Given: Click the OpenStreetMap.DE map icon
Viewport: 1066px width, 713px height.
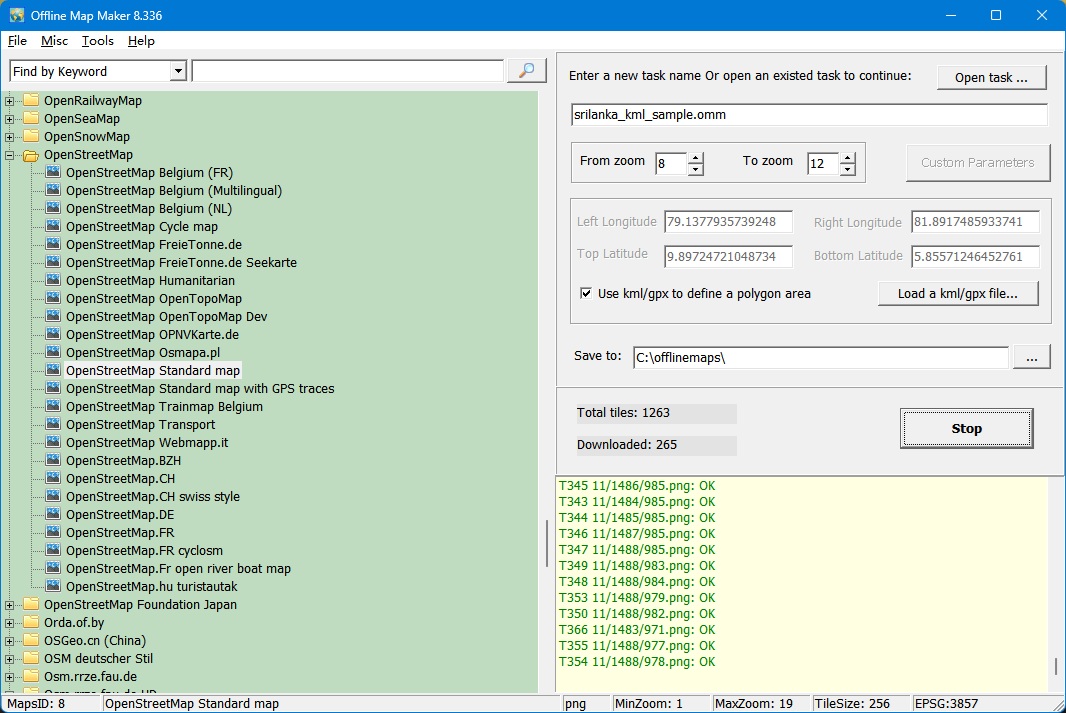Looking at the screenshot, I should 53,515.
